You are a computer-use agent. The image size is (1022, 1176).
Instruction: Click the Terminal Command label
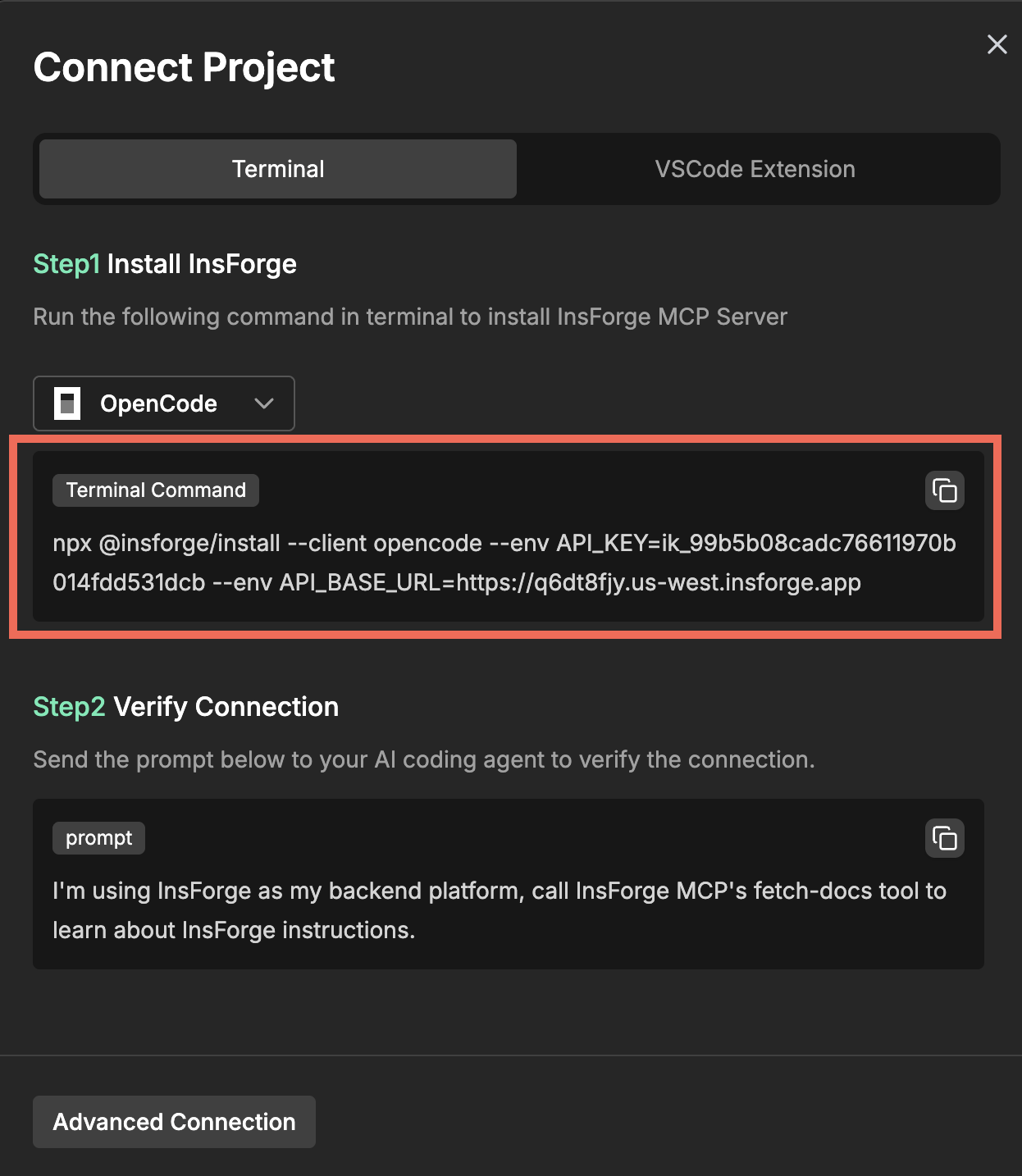pos(156,490)
